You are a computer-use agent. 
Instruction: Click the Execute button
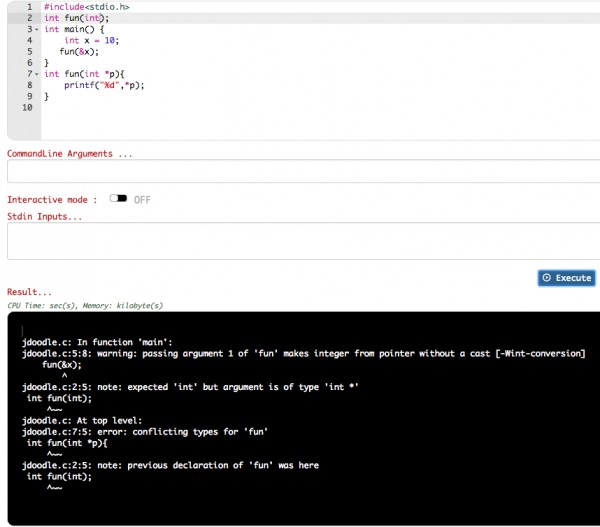pos(566,278)
